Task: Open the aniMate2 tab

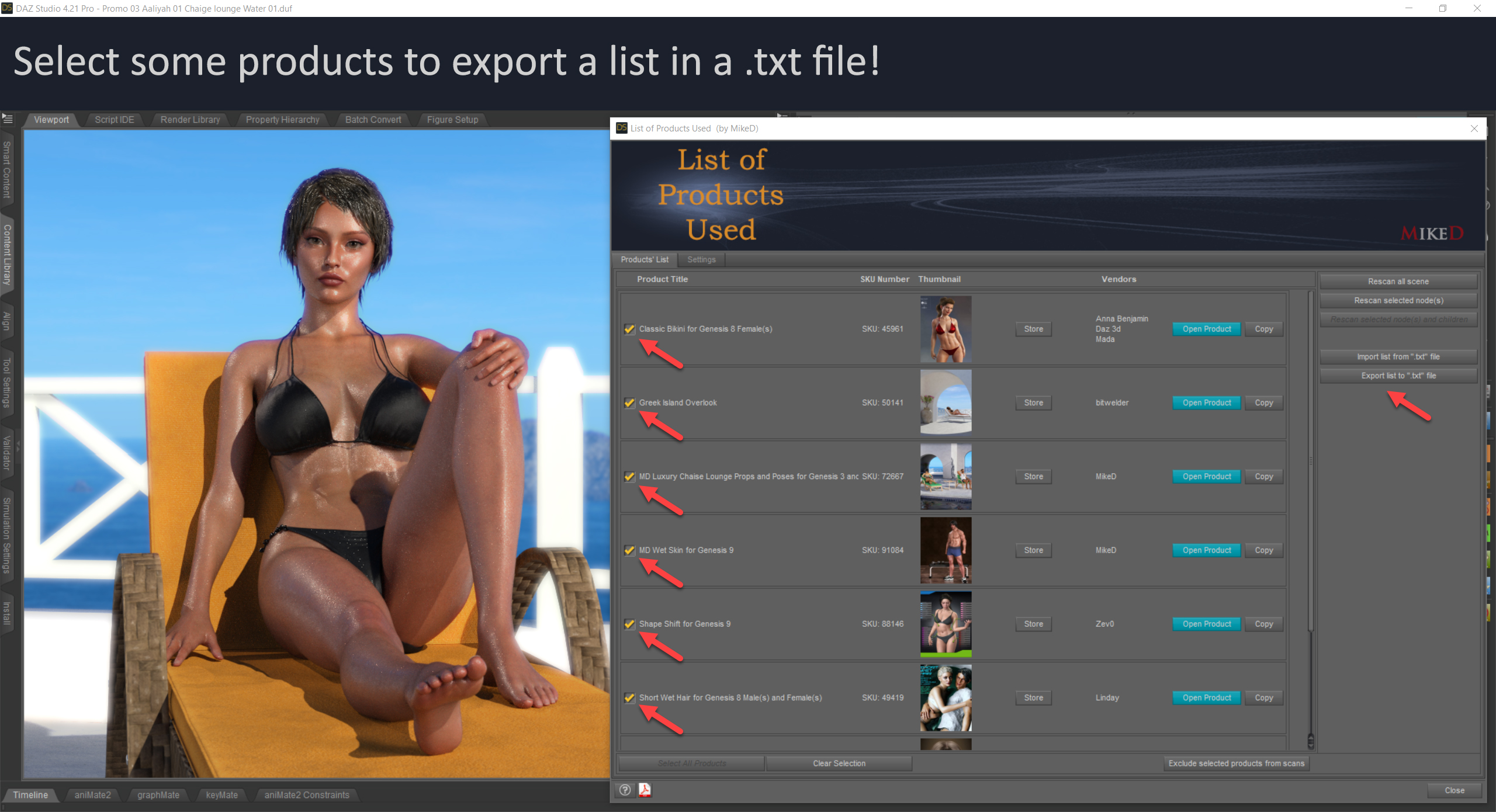Action: pos(92,795)
